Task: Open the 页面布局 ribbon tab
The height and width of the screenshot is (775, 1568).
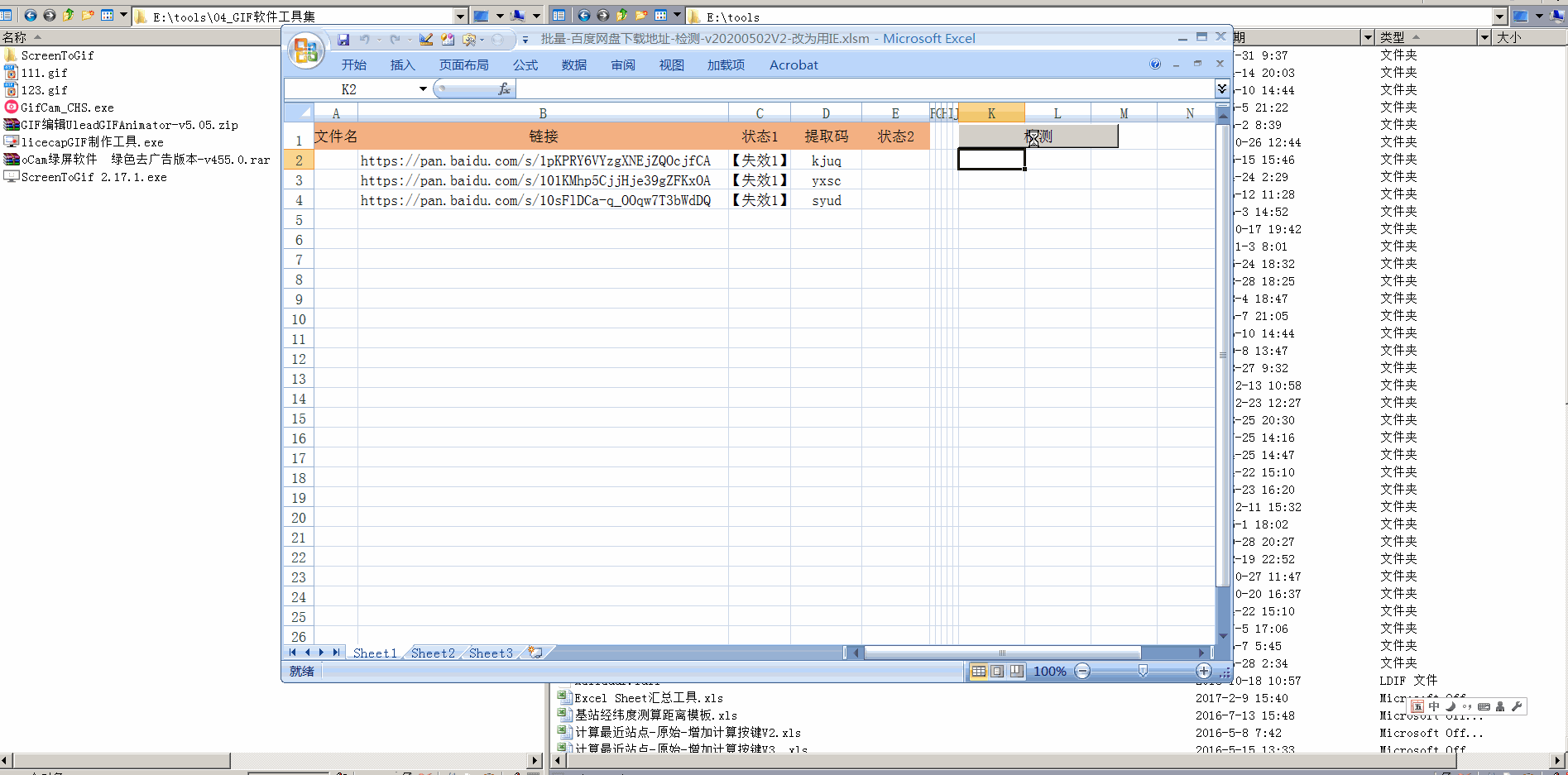Action: [x=463, y=65]
